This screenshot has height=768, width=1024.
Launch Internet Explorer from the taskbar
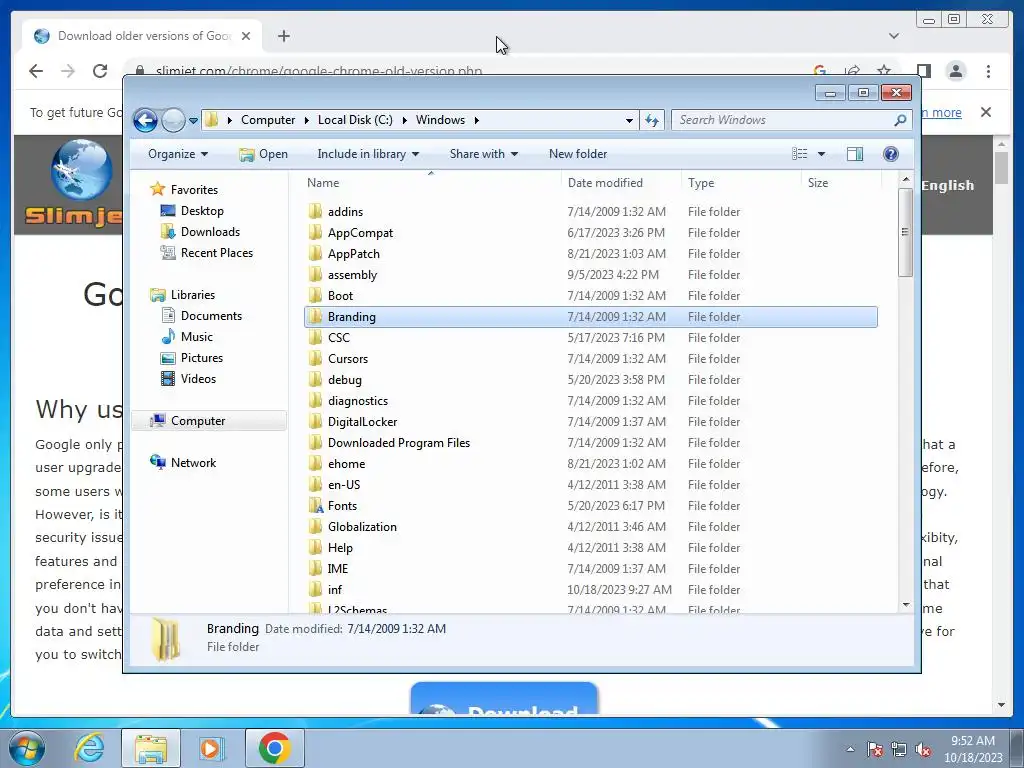[x=89, y=748]
